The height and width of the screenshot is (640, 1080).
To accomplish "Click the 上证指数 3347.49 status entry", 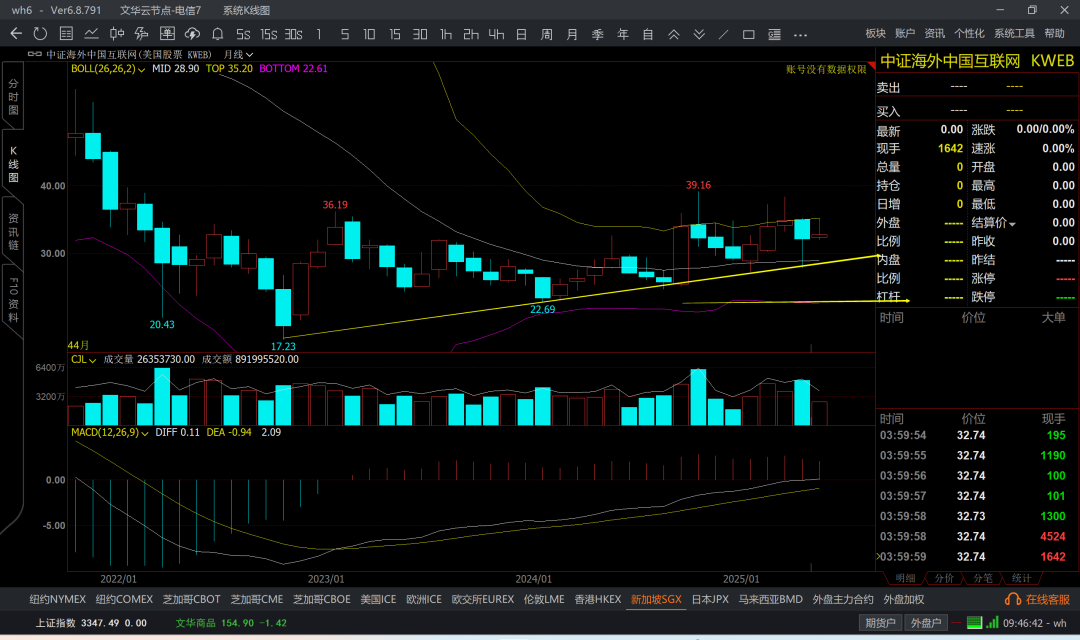I will tap(91, 623).
